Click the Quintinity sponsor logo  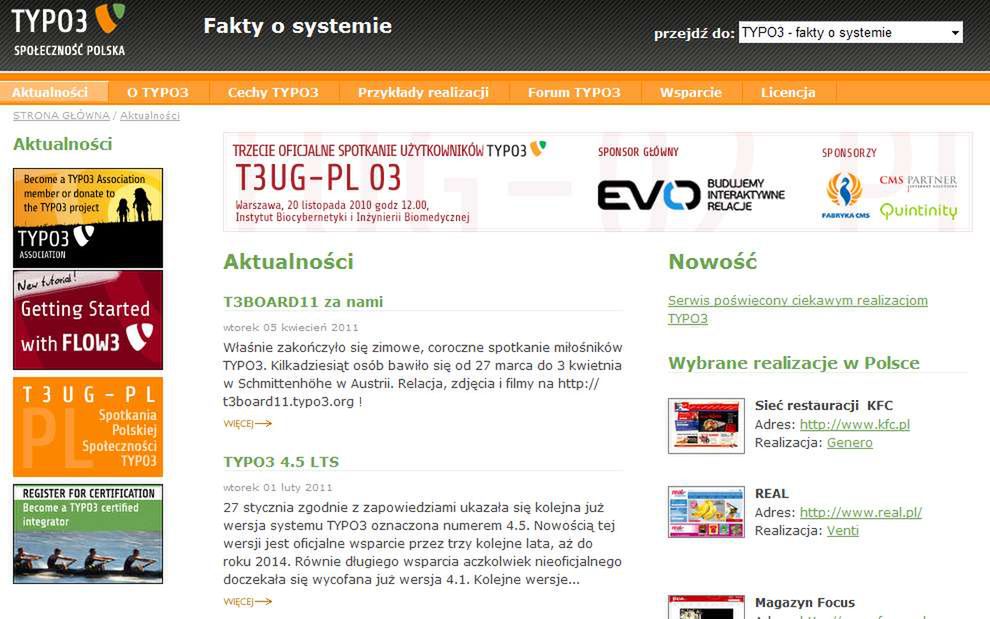pos(919,210)
